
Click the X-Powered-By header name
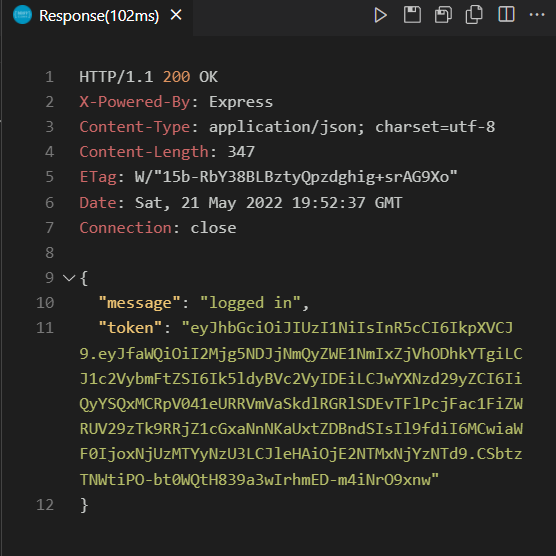(x=135, y=102)
